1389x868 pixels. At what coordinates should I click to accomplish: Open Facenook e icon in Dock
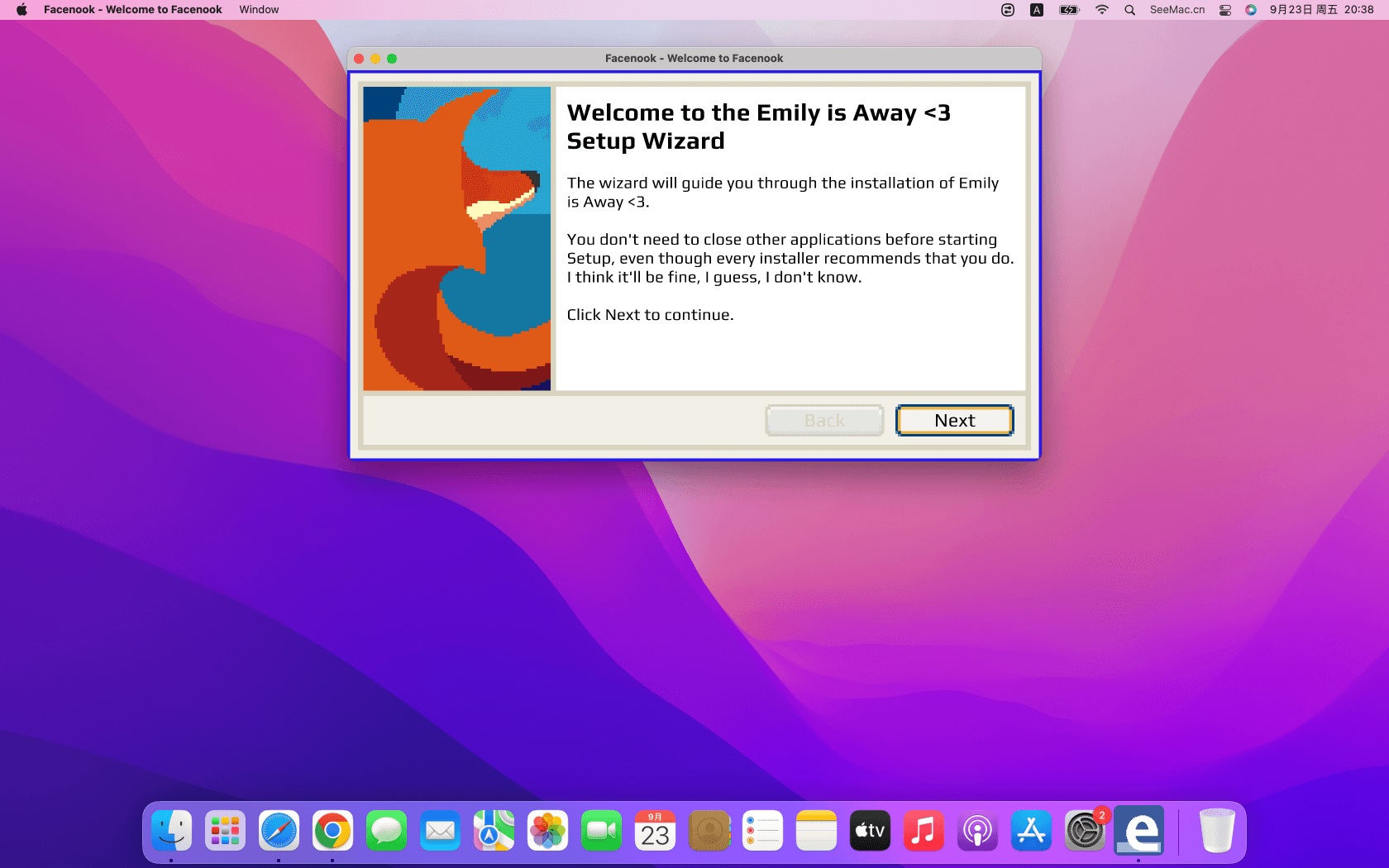tap(1138, 831)
